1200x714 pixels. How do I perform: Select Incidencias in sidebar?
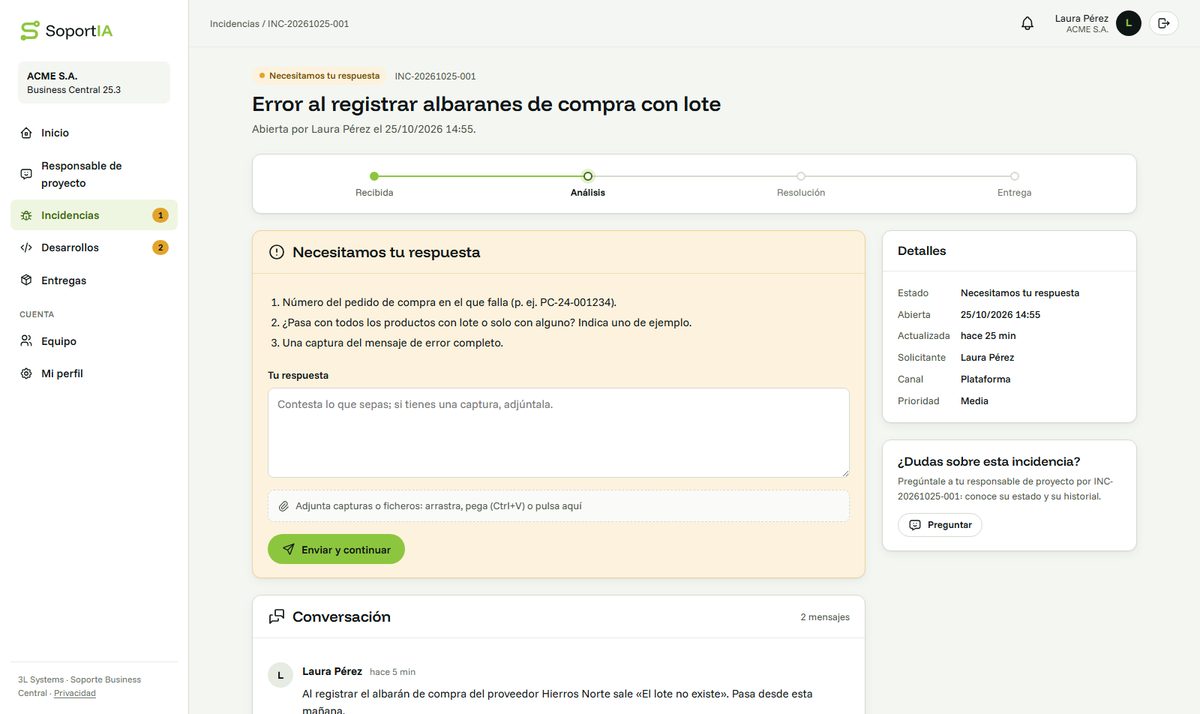tap(94, 215)
